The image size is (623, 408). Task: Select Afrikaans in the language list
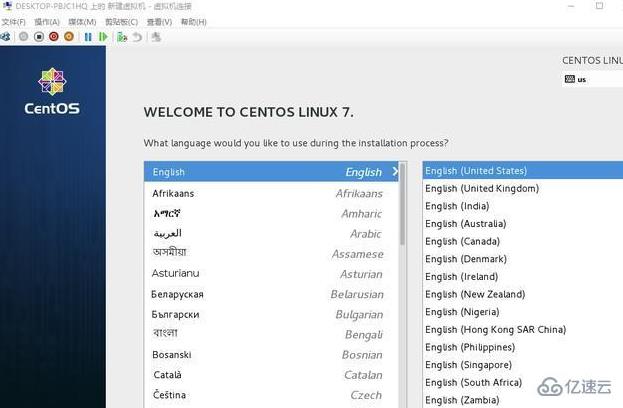tap(271, 193)
